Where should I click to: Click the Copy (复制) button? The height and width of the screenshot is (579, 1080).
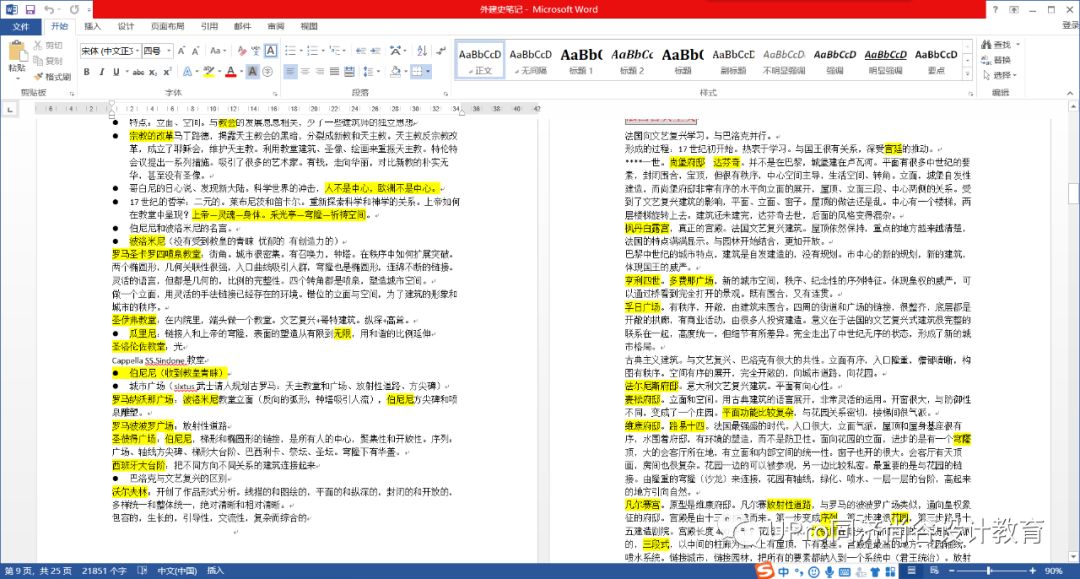[48, 61]
